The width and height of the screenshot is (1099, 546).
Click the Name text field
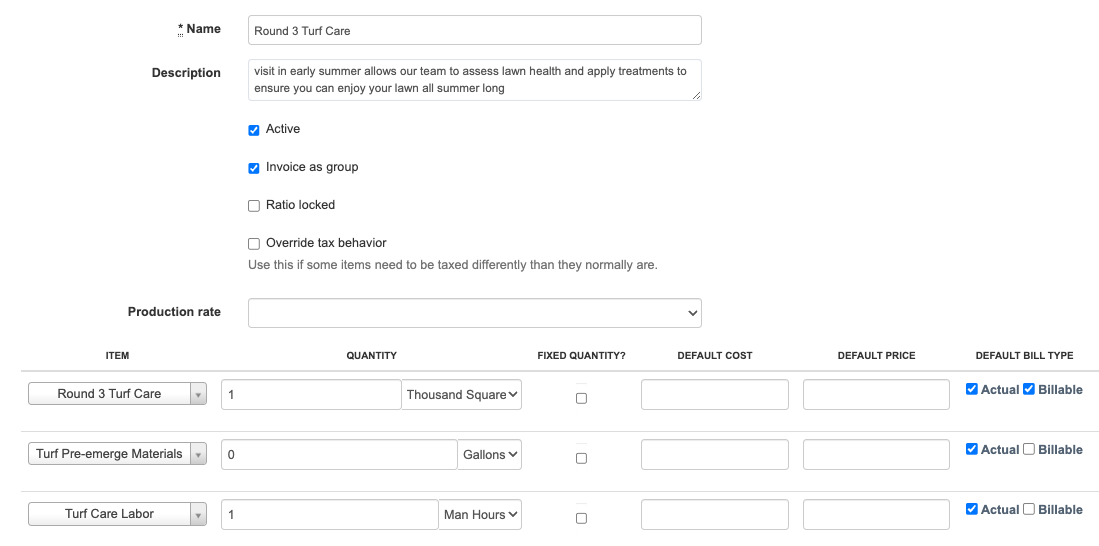click(x=475, y=30)
